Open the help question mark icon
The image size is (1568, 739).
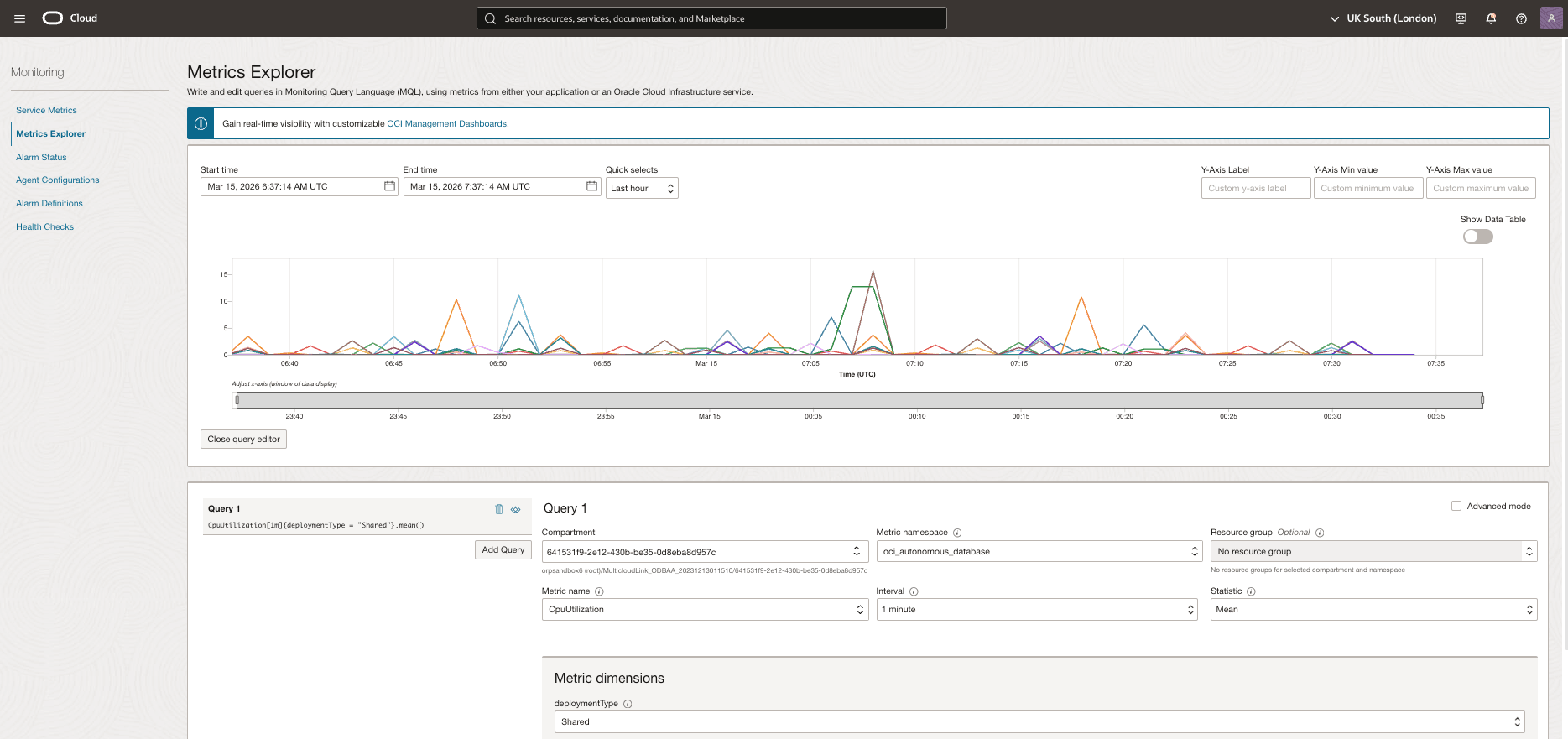pos(1521,18)
